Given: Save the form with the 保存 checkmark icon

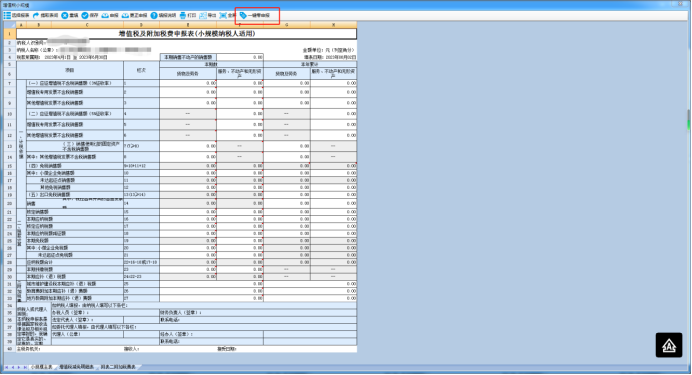Looking at the screenshot, I should (x=85, y=15).
